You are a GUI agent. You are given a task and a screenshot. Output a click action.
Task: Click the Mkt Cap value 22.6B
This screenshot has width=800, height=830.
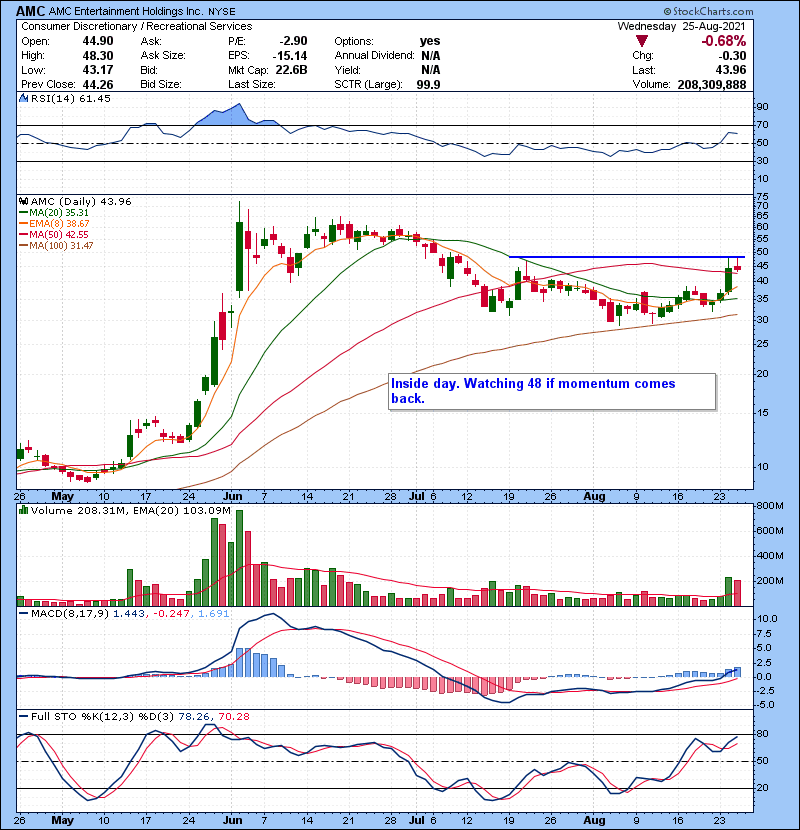tap(291, 70)
